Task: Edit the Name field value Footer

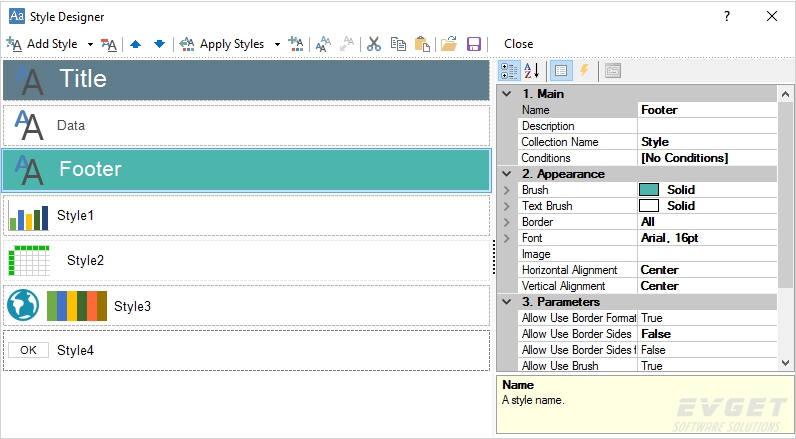Action: [707, 110]
